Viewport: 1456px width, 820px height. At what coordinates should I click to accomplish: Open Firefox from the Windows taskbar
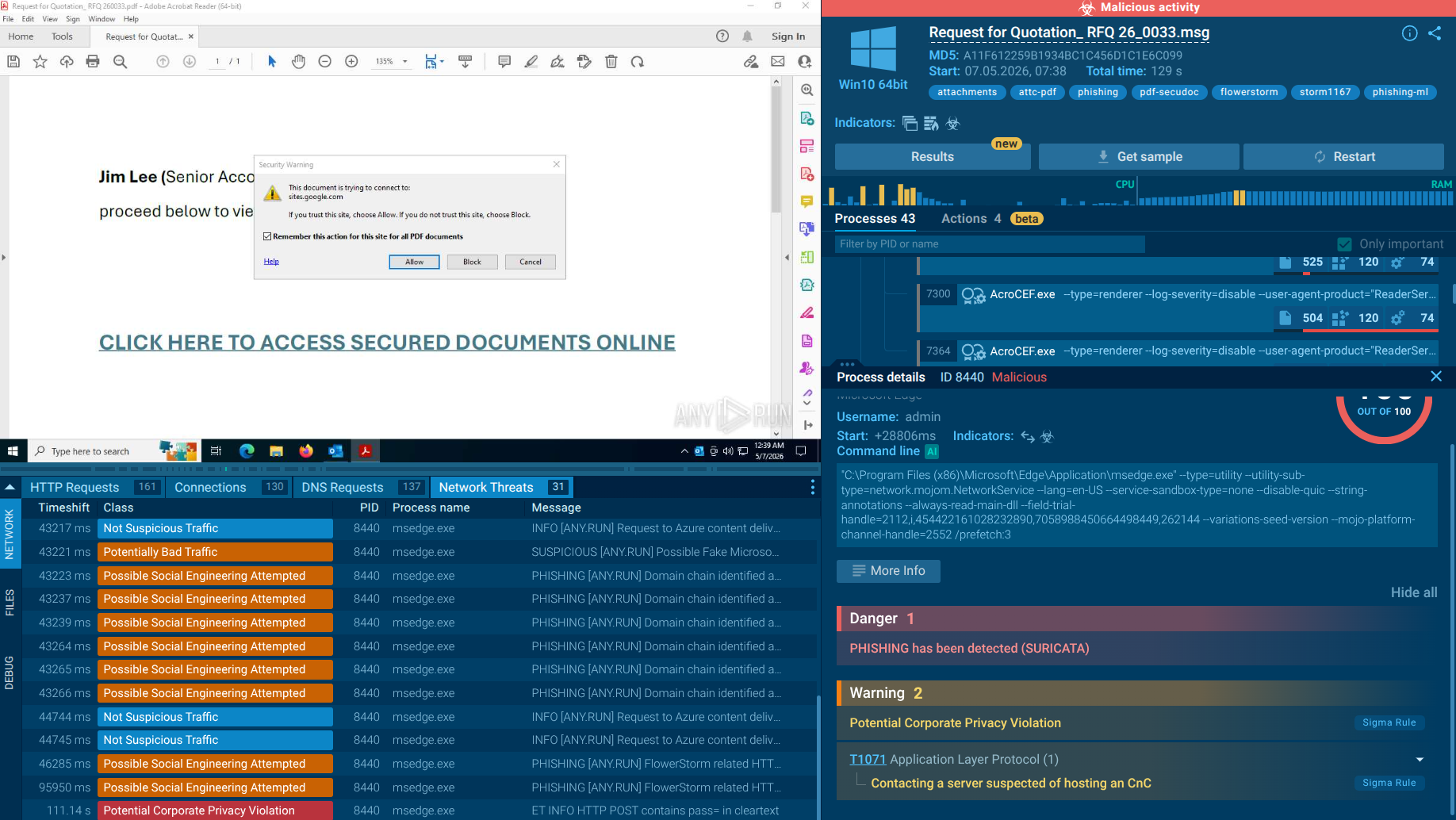306,451
